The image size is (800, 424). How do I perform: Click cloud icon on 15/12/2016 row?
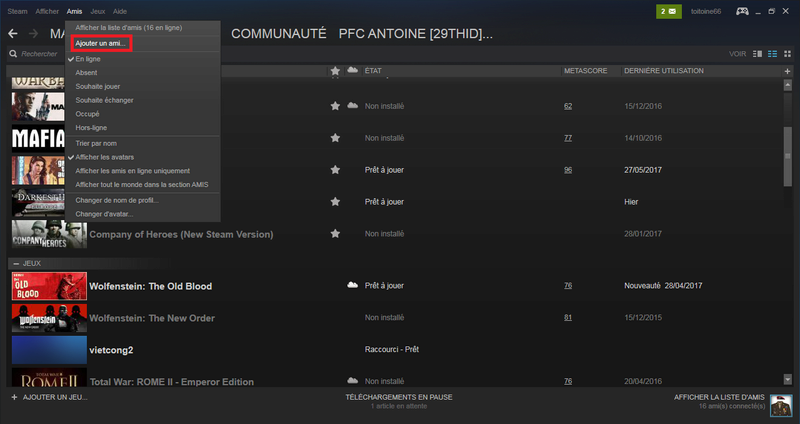coord(353,106)
